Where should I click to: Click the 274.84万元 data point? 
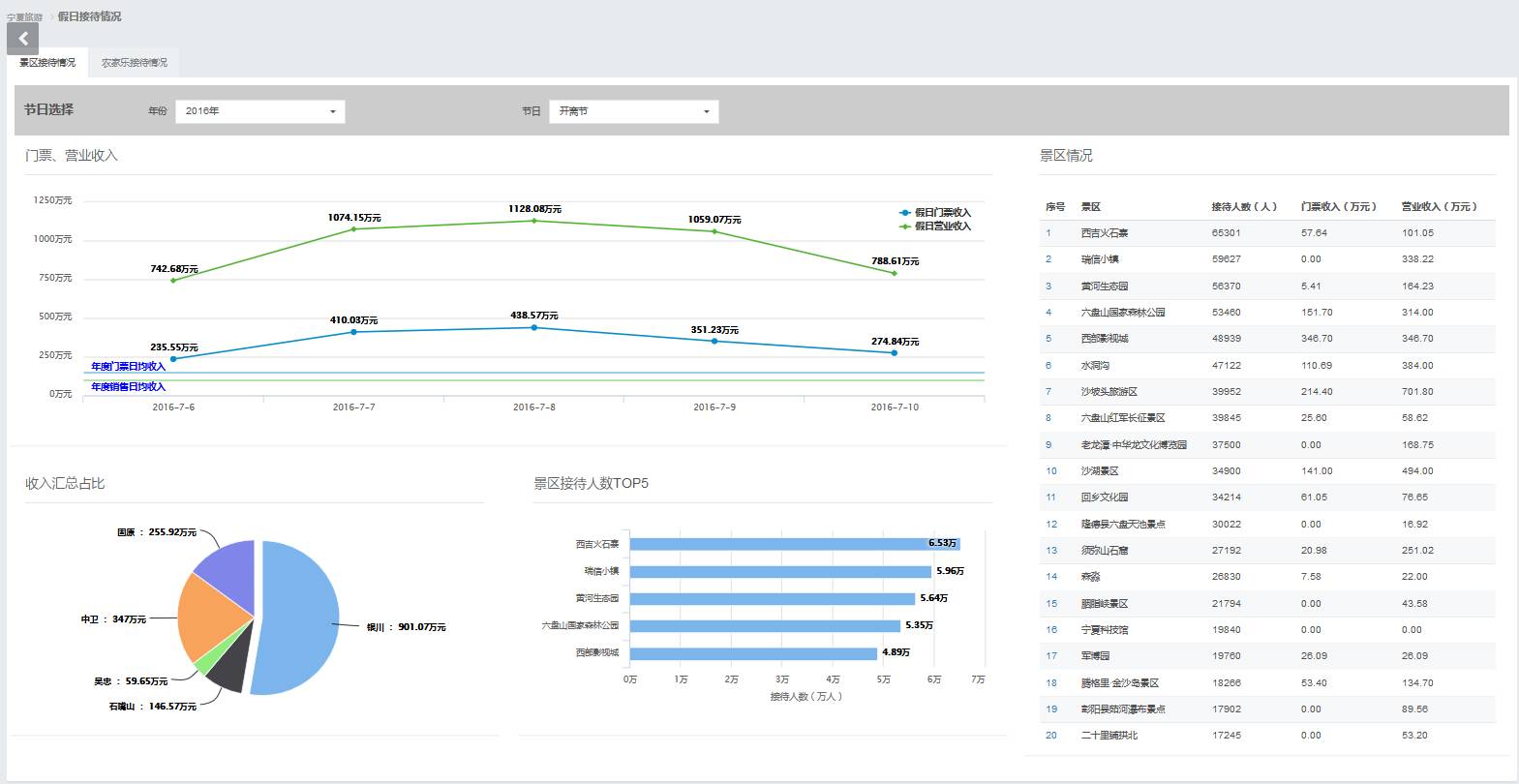point(894,353)
